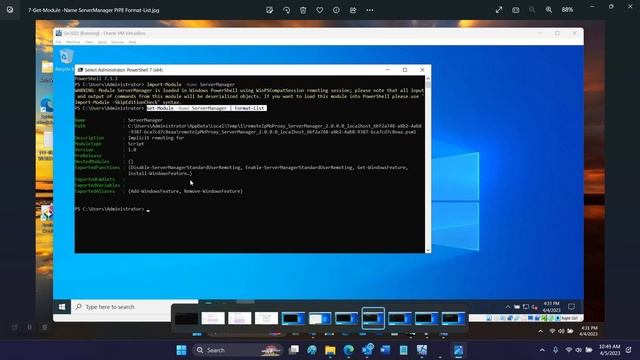Rotate the photo
The height and width of the screenshot is (360, 640).
coord(286,10)
